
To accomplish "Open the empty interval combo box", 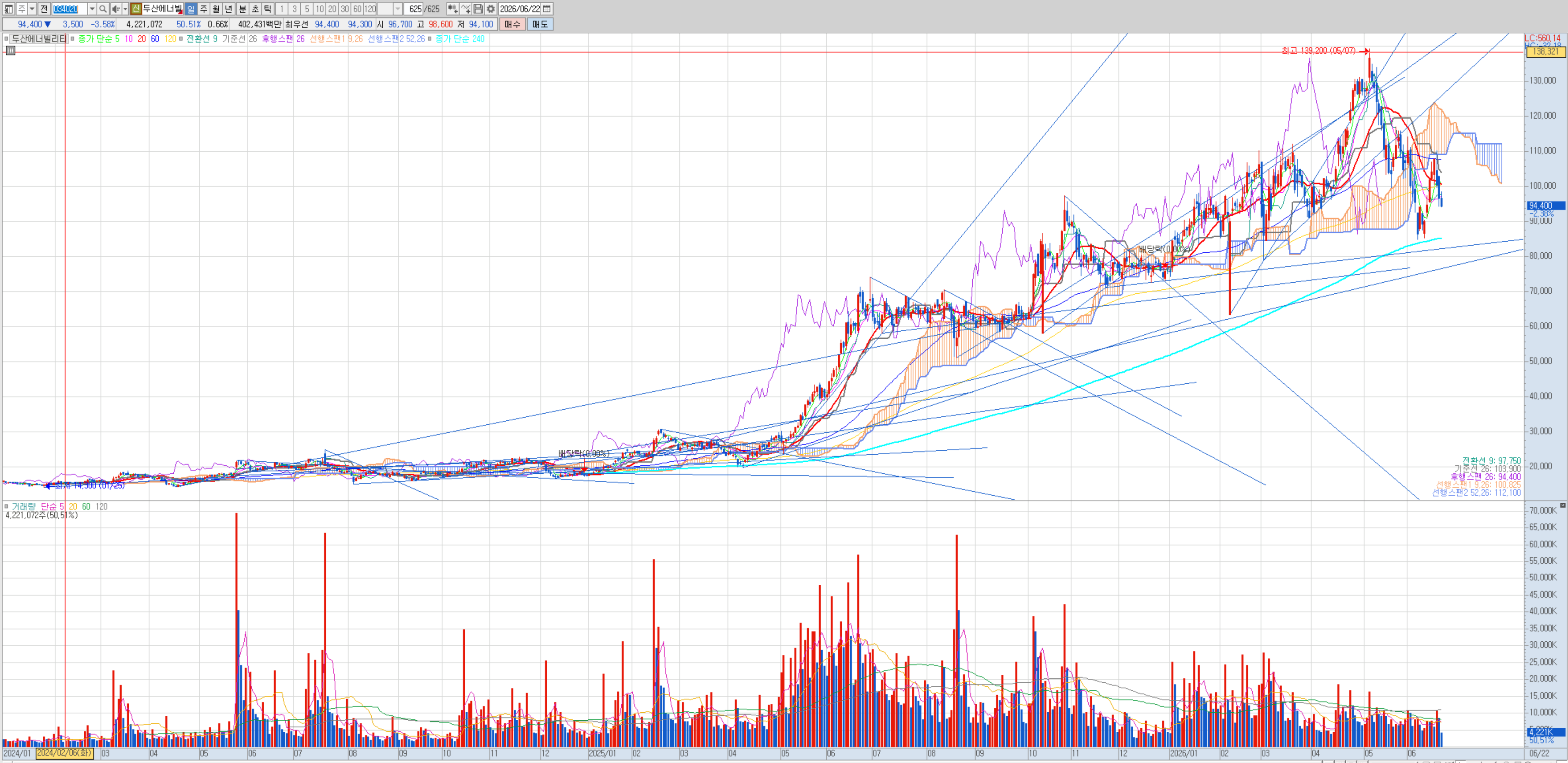I will tap(389, 9).
